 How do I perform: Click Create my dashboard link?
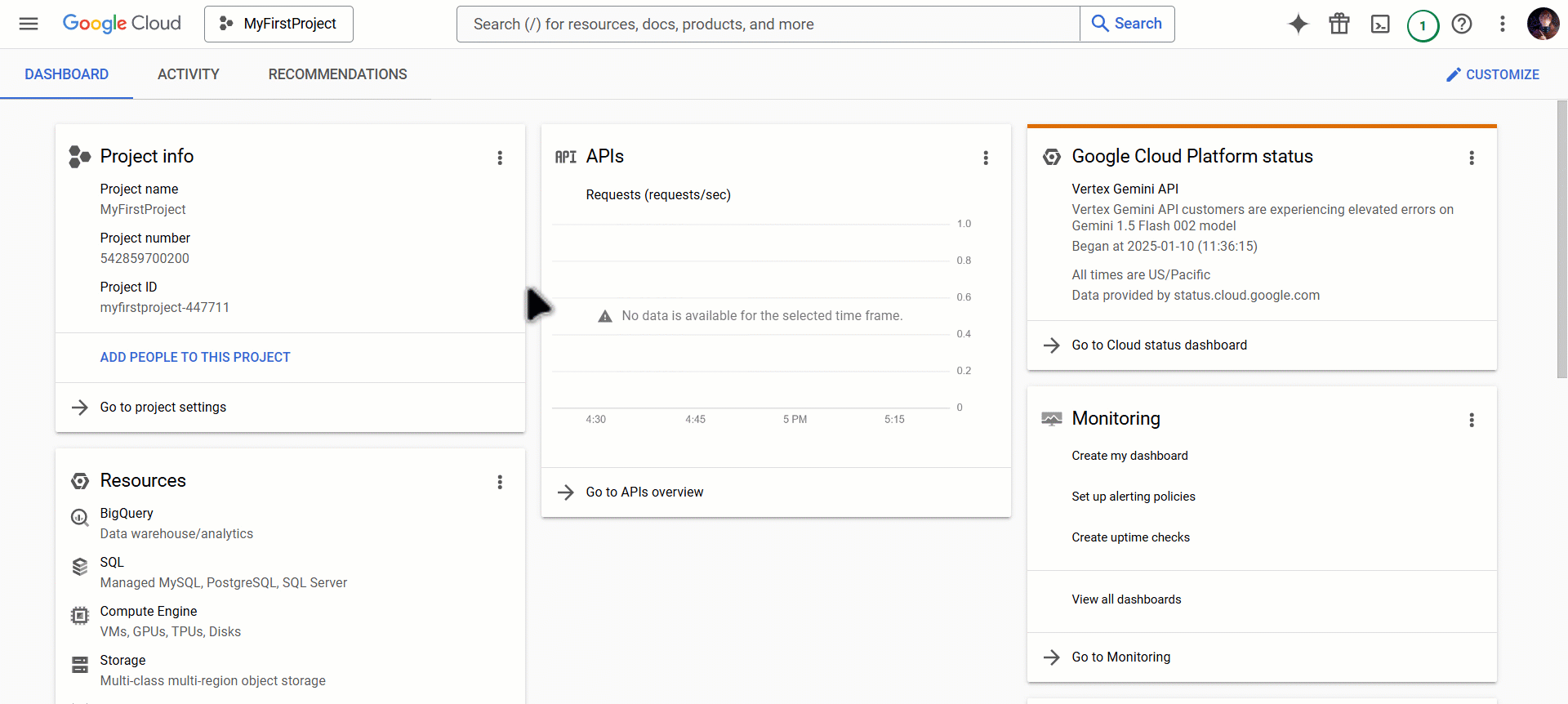tap(1129, 456)
